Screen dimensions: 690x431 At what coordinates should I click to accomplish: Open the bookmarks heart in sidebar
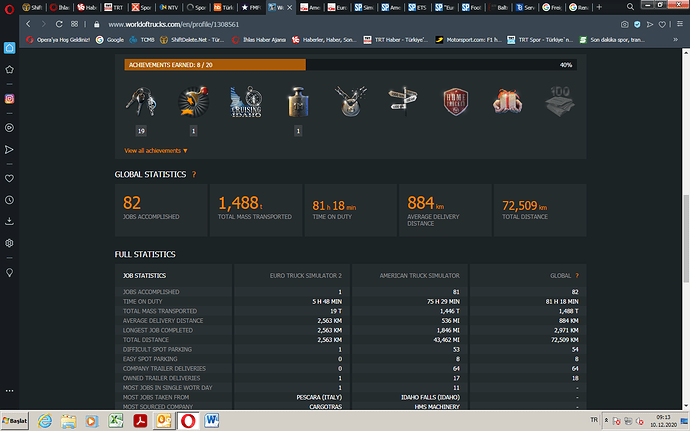(9, 178)
